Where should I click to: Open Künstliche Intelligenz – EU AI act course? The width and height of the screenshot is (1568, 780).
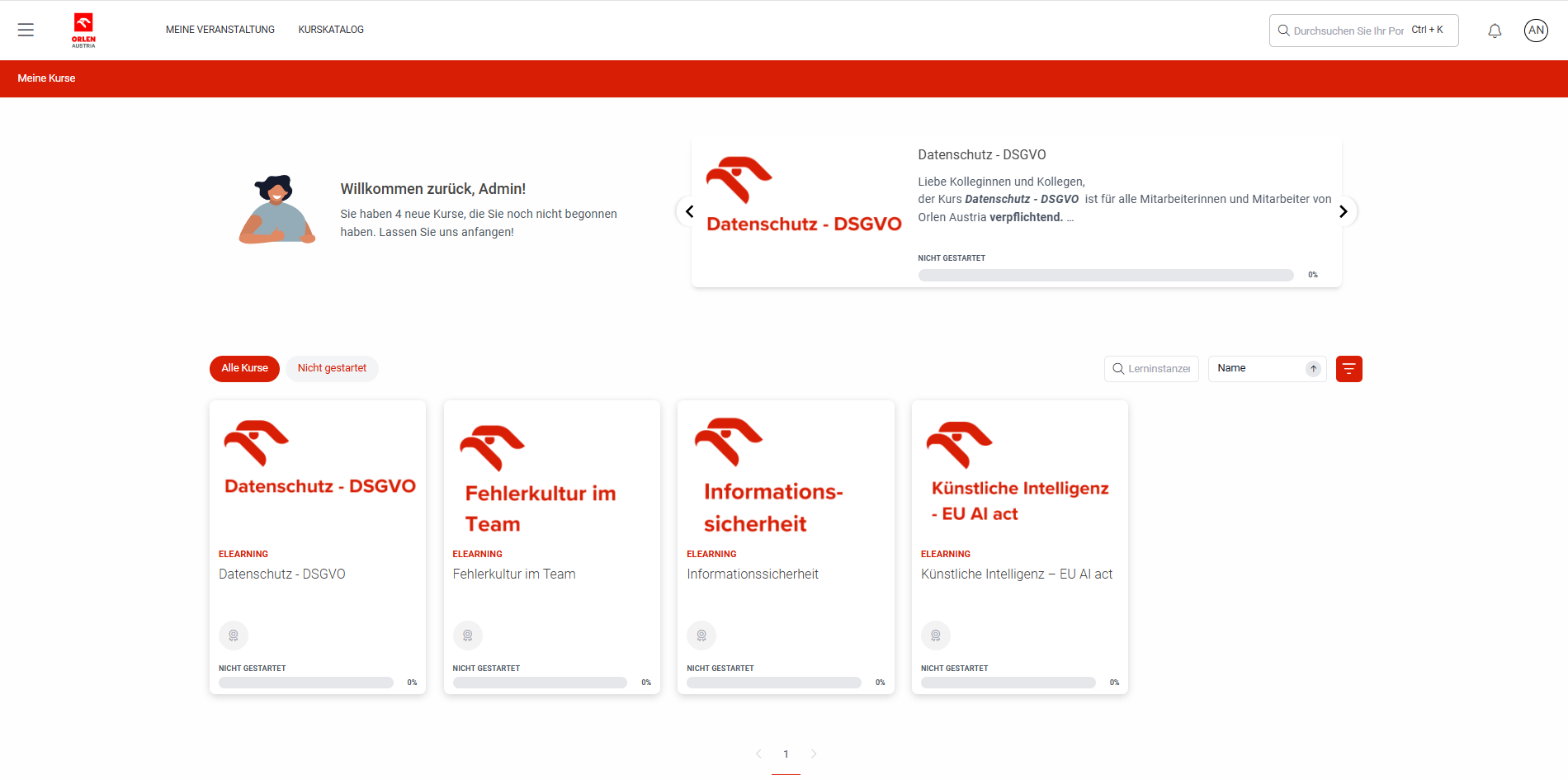[1016, 574]
